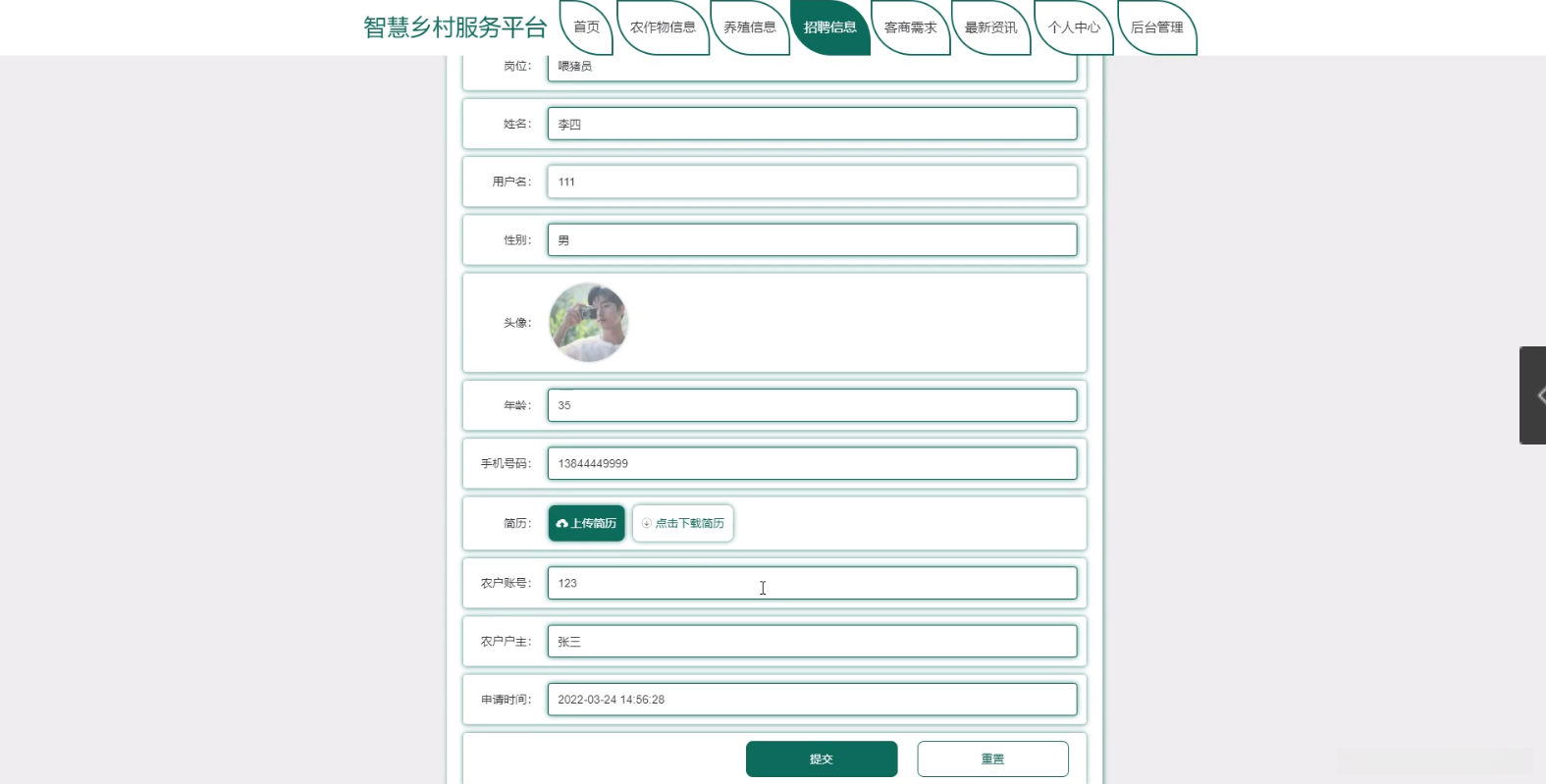1546x784 pixels.
Task: Click the 用户名 input containing 111
Action: click(812, 182)
